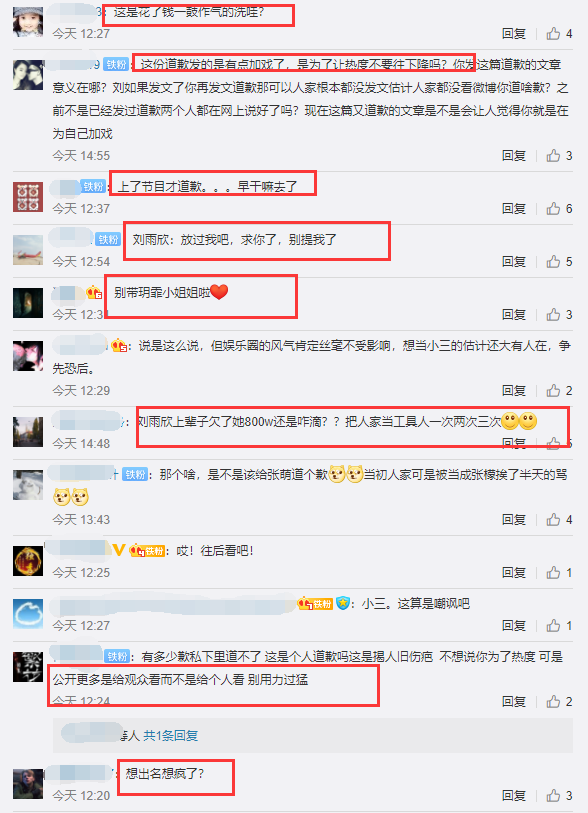Like the 12:25 comment 哎！往后看吧
The height and width of the screenshot is (813, 588).
point(553,572)
